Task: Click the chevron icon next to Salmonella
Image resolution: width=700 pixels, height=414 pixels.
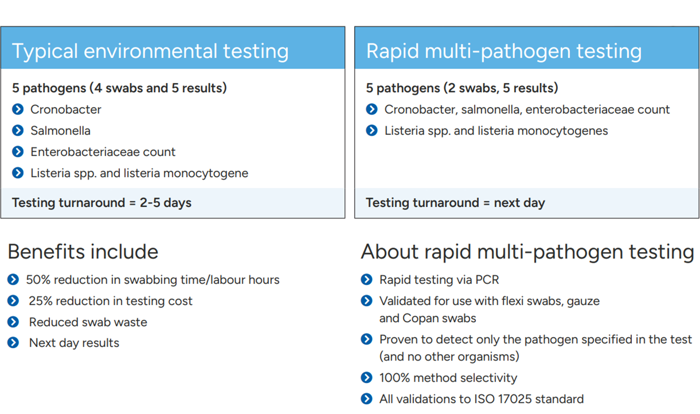Action: [x=18, y=130]
